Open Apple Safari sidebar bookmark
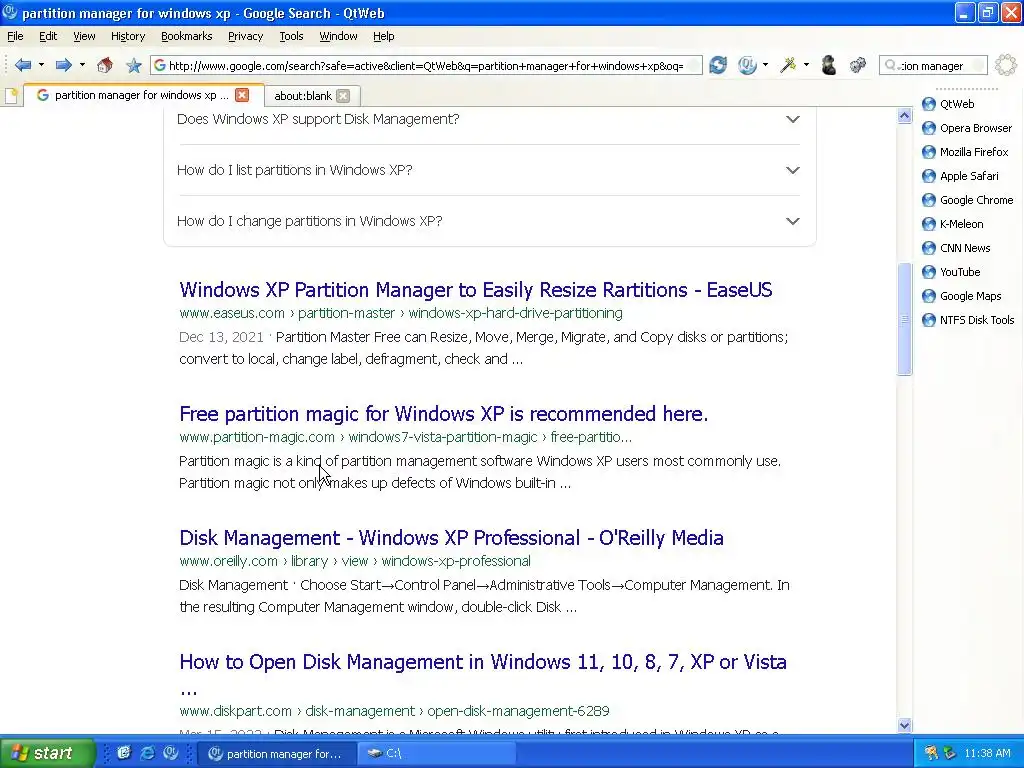Screen dimensions: 1024x768 [x=960, y=176]
